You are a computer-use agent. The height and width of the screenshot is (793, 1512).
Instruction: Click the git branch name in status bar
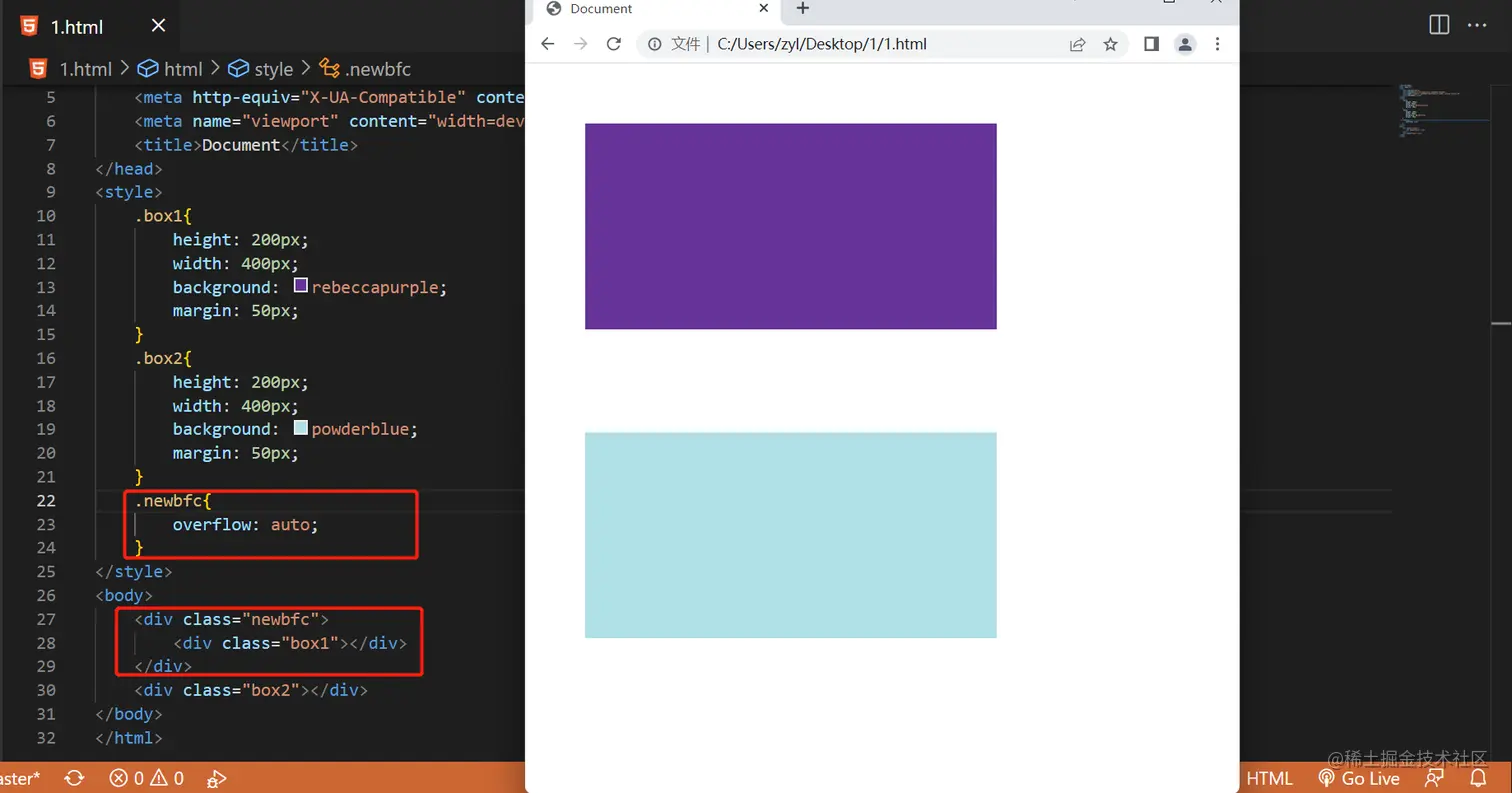tap(20, 778)
